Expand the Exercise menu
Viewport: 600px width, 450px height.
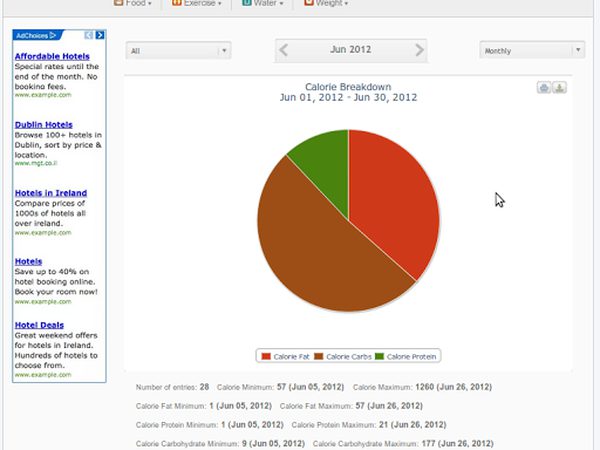pyautogui.click(x=197, y=3)
